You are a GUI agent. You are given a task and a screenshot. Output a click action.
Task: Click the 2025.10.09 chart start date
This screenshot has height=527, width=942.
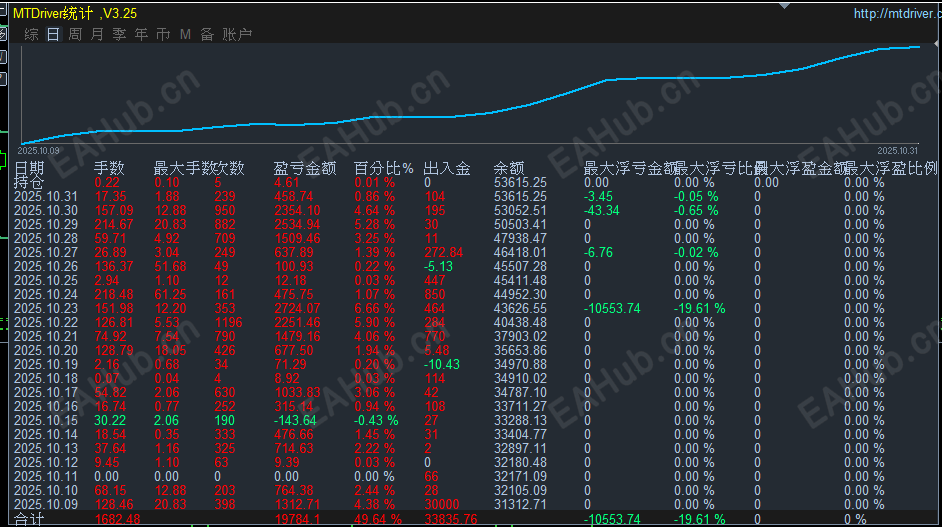(38, 151)
